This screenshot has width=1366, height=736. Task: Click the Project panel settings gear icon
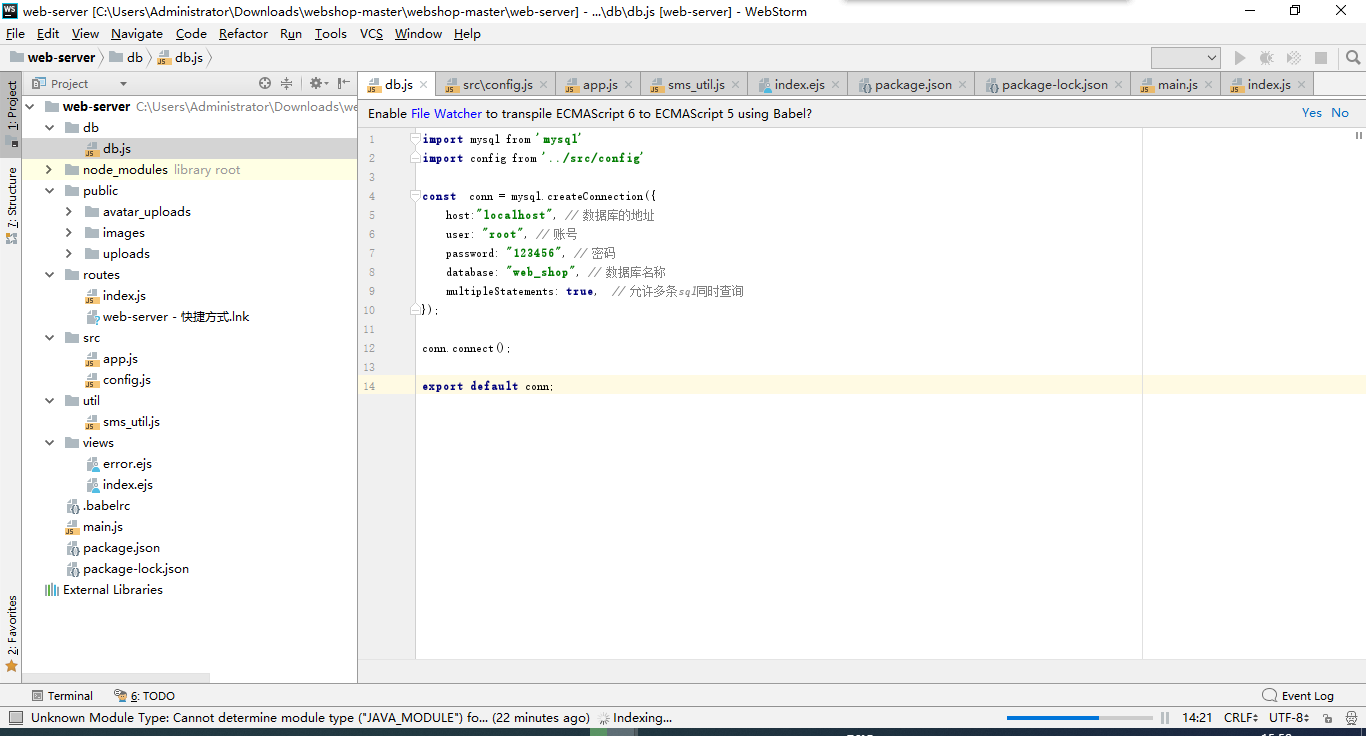pyautogui.click(x=315, y=84)
